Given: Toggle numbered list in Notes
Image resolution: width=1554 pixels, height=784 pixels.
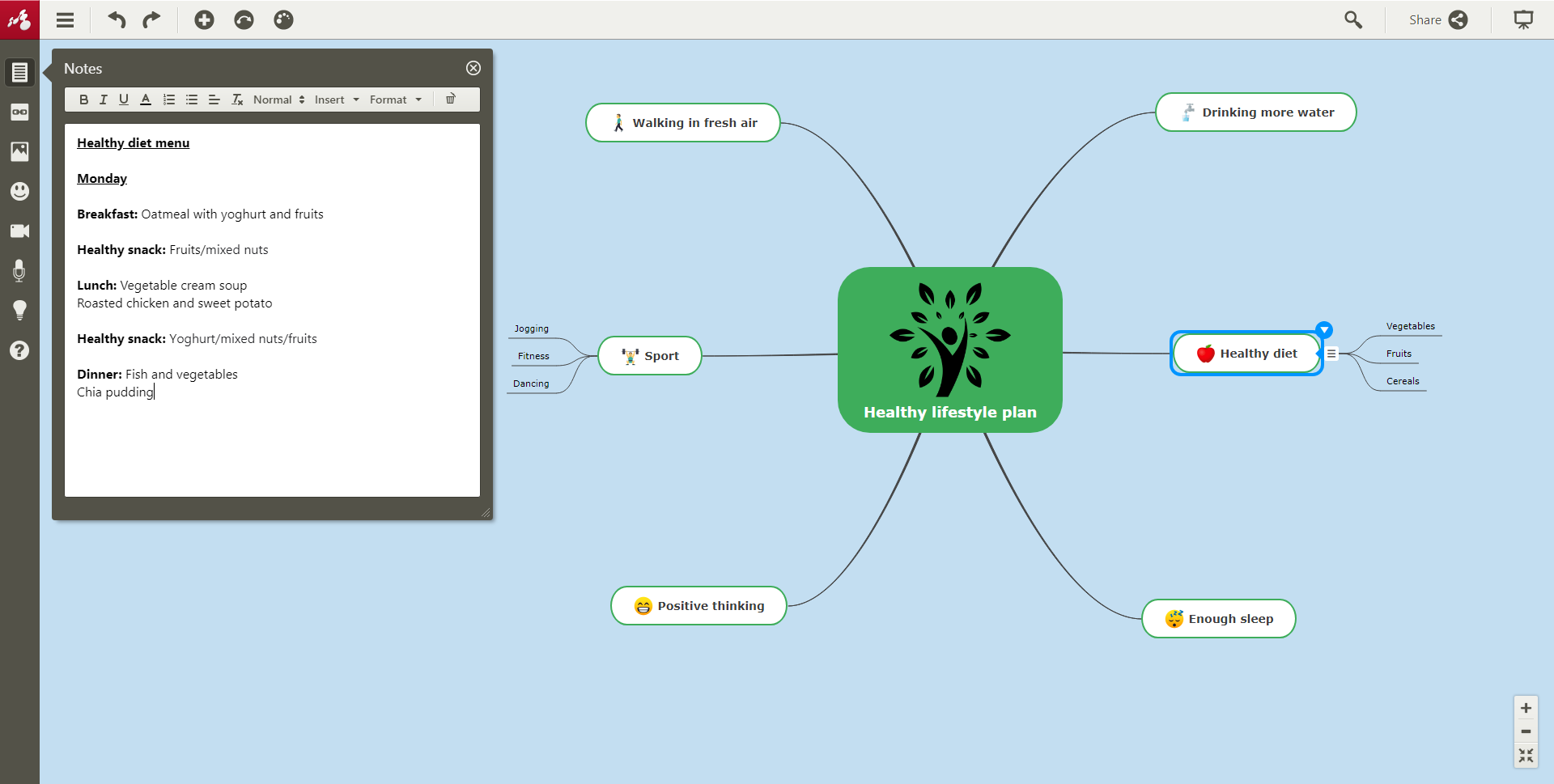Looking at the screenshot, I should (x=169, y=100).
